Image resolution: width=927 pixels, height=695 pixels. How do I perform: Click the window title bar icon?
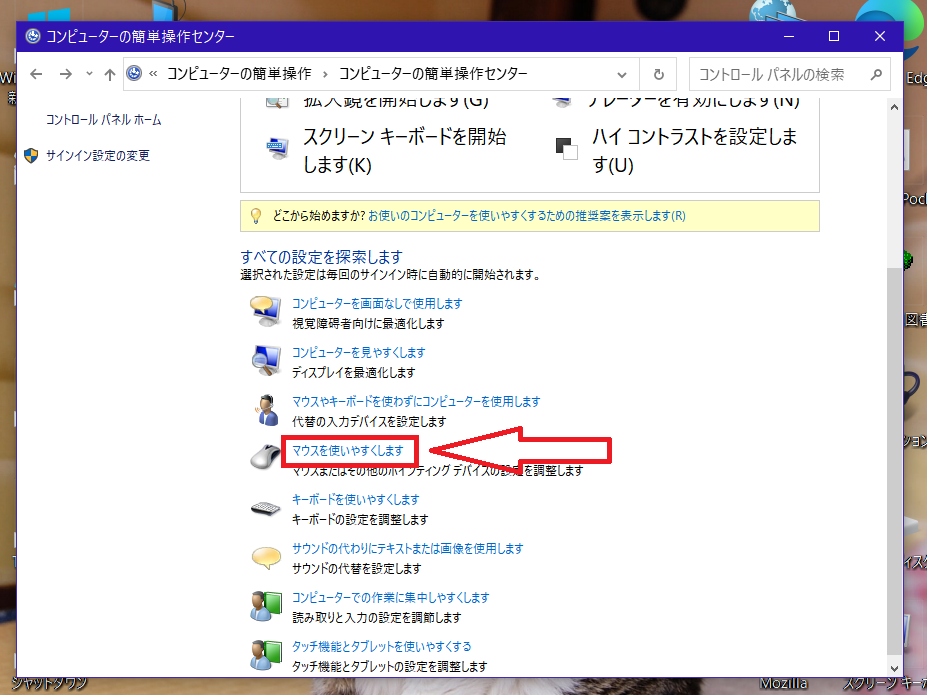click(x=33, y=36)
